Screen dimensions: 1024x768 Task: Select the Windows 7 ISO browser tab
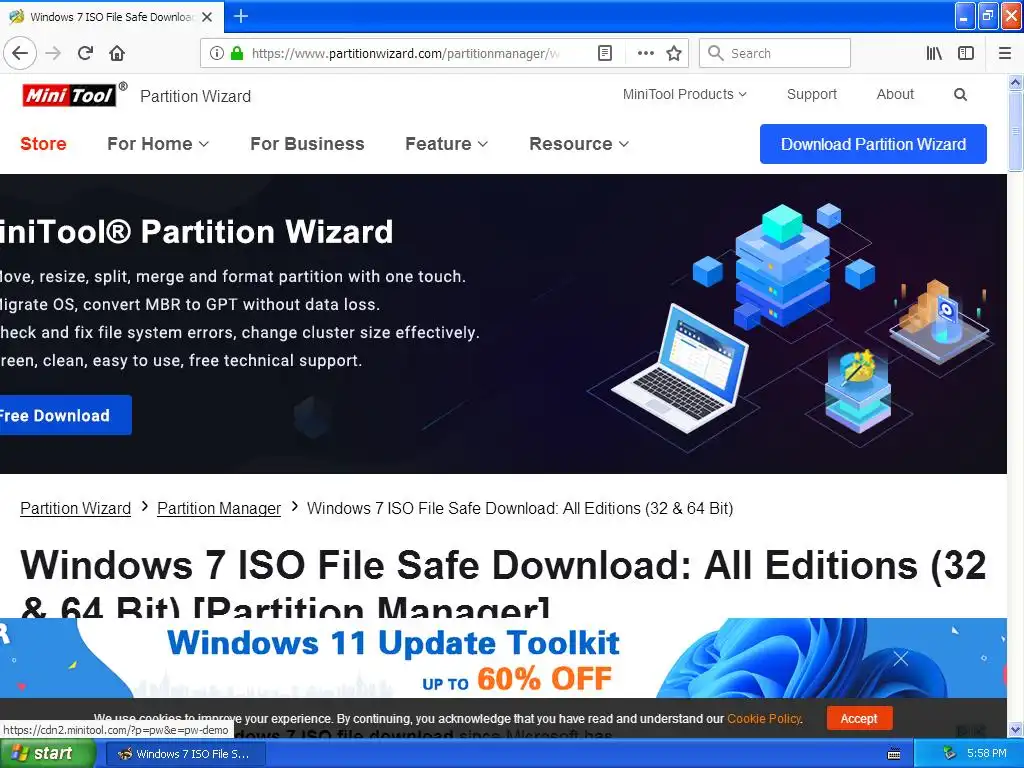coord(111,17)
